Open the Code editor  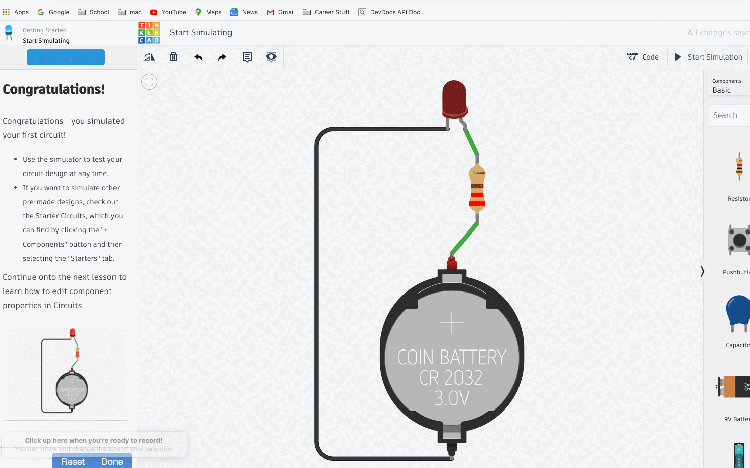(642, 57)
